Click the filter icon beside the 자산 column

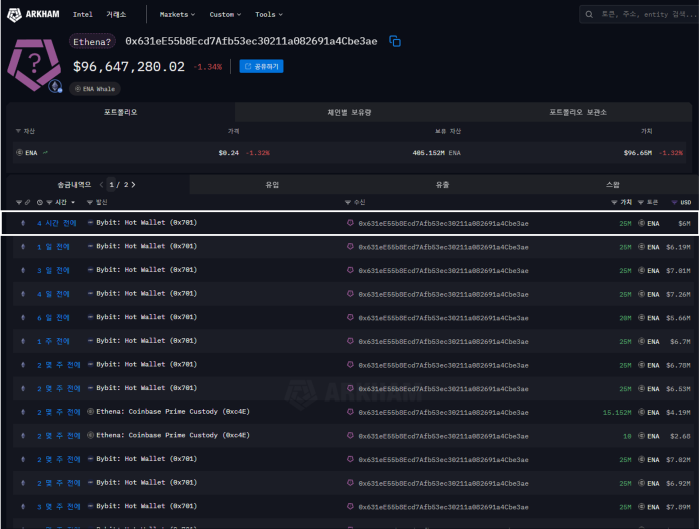click(x=17, y=131)
